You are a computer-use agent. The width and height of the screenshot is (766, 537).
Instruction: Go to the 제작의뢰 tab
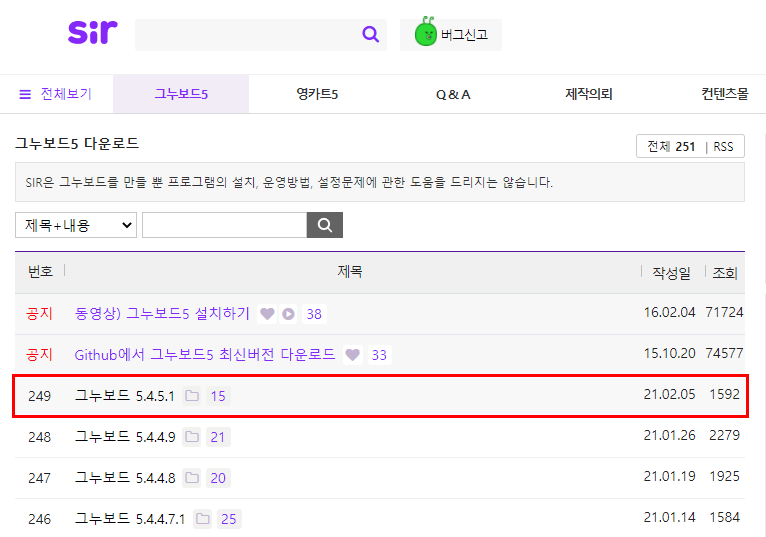[589, 94]
